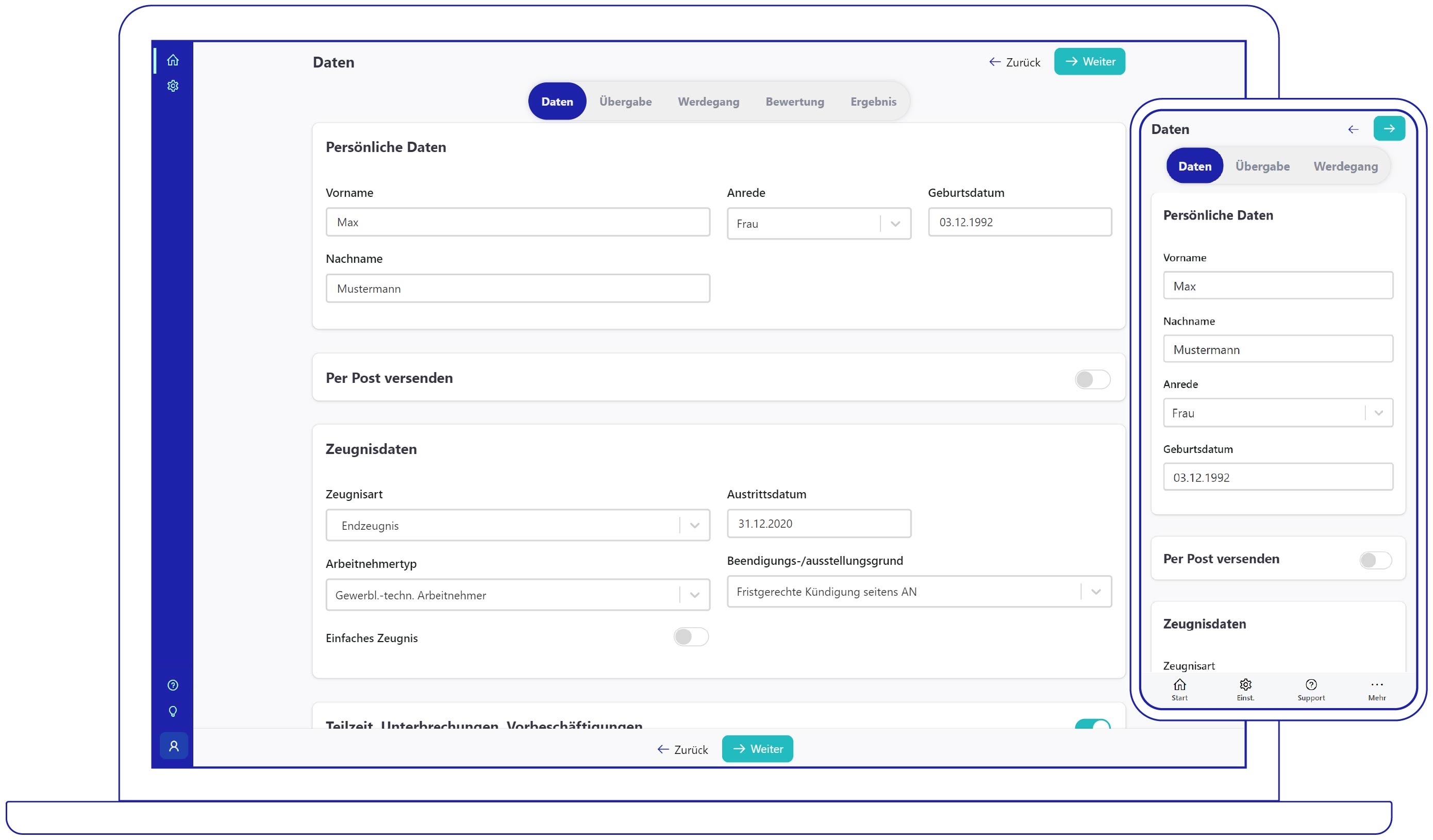The image size is (1433, 840).
Task: Click bottom Zurück link
Action: tap(682, 750)
